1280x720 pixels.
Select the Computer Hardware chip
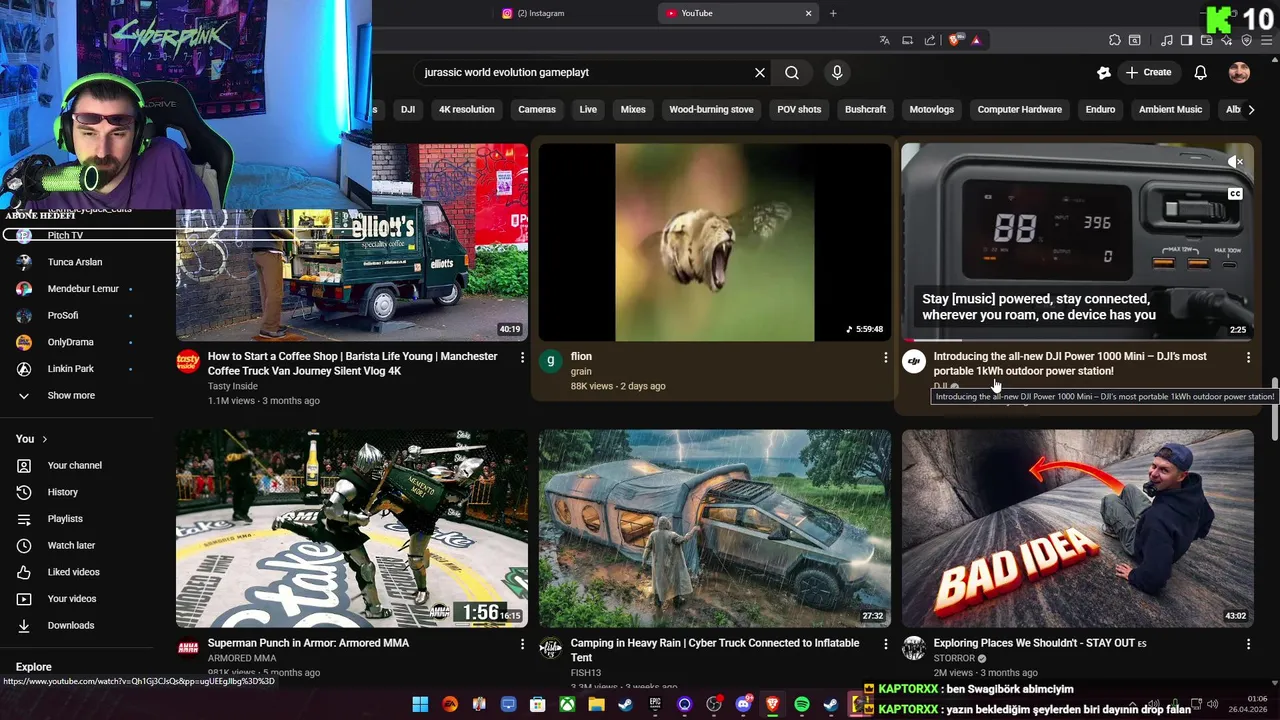pyautogui.click(x=1019, y=109)
